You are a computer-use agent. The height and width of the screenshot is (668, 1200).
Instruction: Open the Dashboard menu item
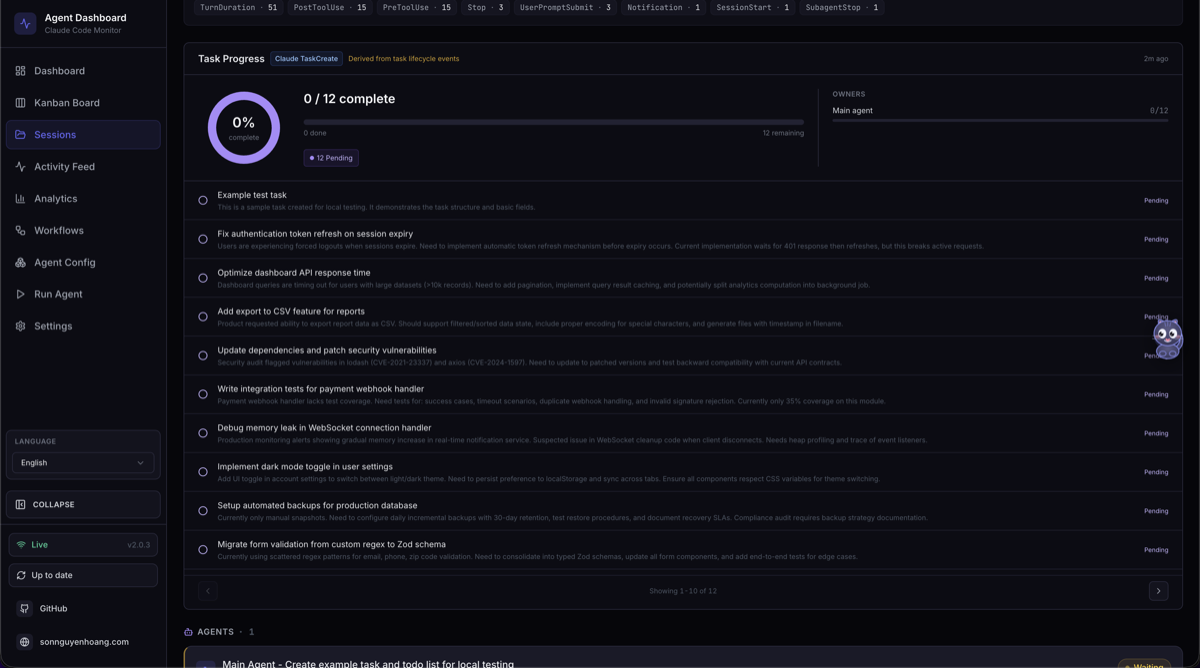point(83,71)
